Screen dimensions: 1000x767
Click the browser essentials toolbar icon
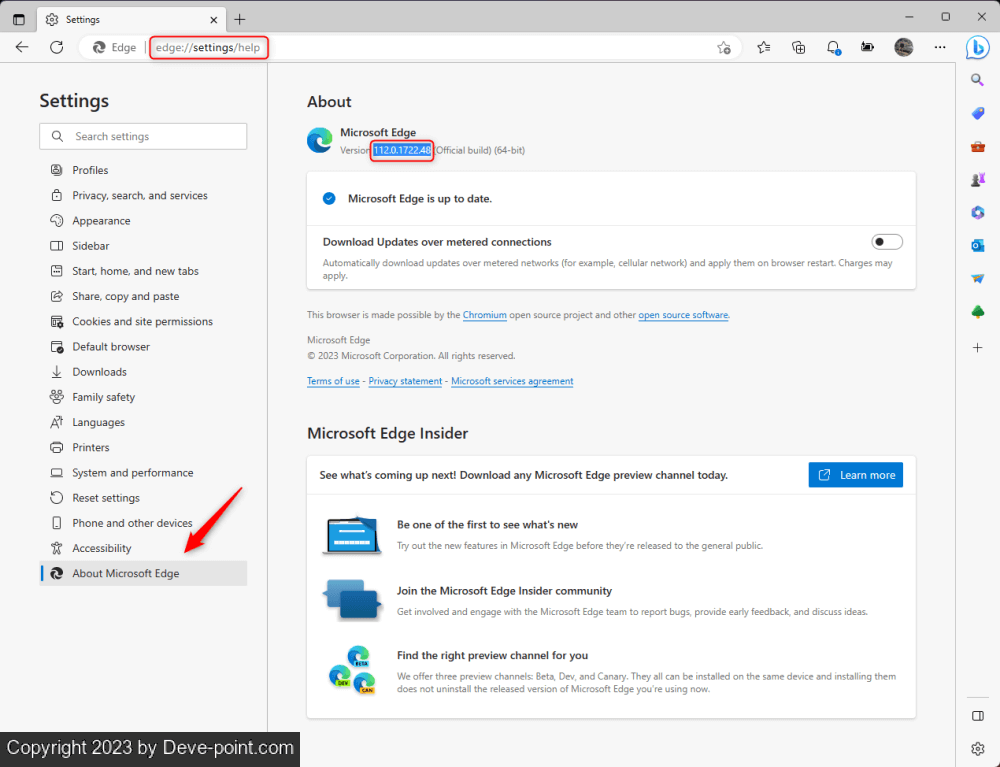pyautogui.click(x=867, y=47)
